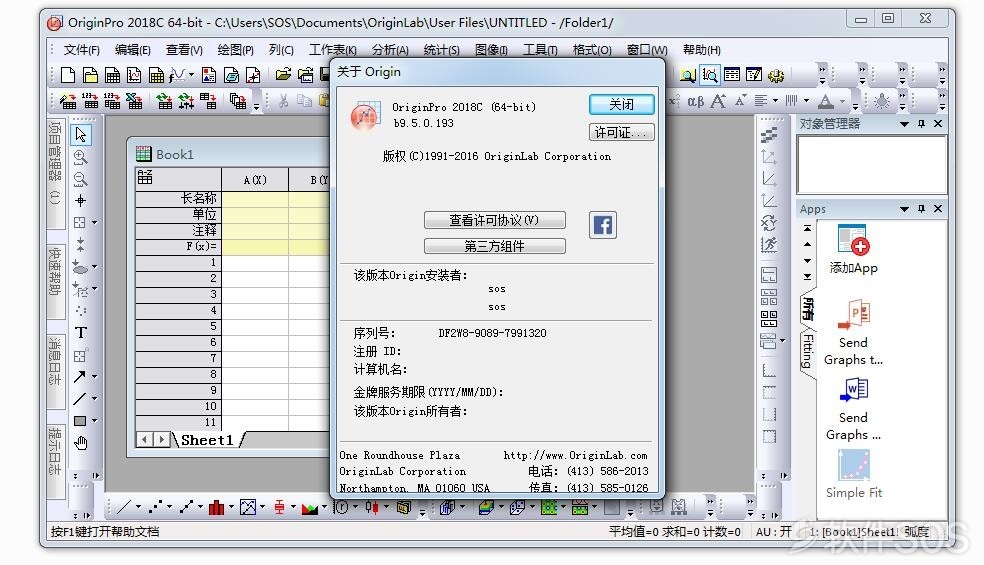The height and width of the screenshot is (565, 984).
Task: Expand the Scatter plot type dropdown arrow
Action: point(169,507)
